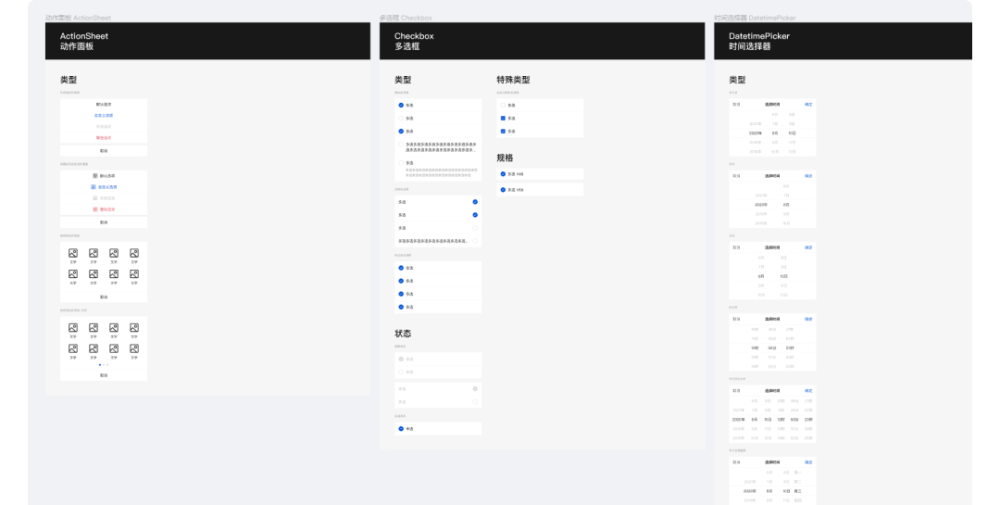Click 确定 in the bottom picker with weekday column
This screenshot has width=1000, height=505.
(x=809, y=462)
